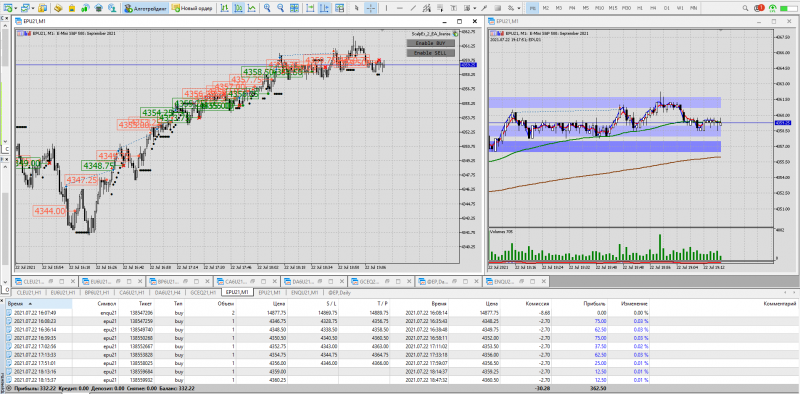Viewport: 800px width, 394px height.
Task: Select ticket 138547206 in history
Action: 142,313
